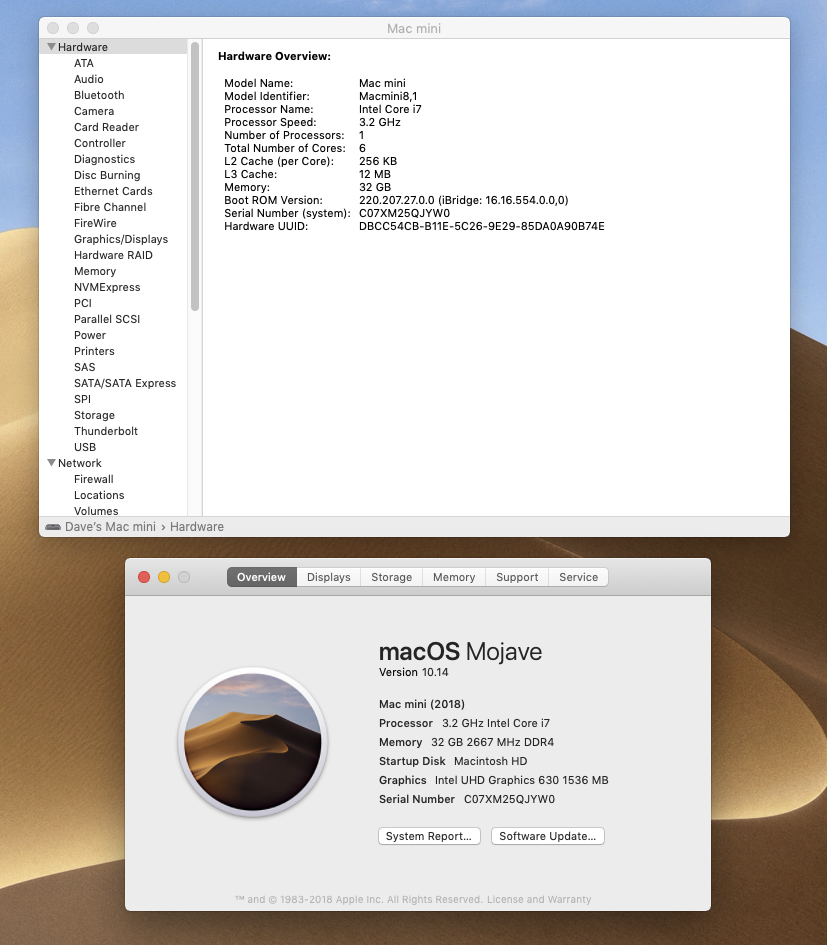This screenshot has height=945, width=827.
Task: Open the License and Warranty link
Action: click(x=539, y=899)
